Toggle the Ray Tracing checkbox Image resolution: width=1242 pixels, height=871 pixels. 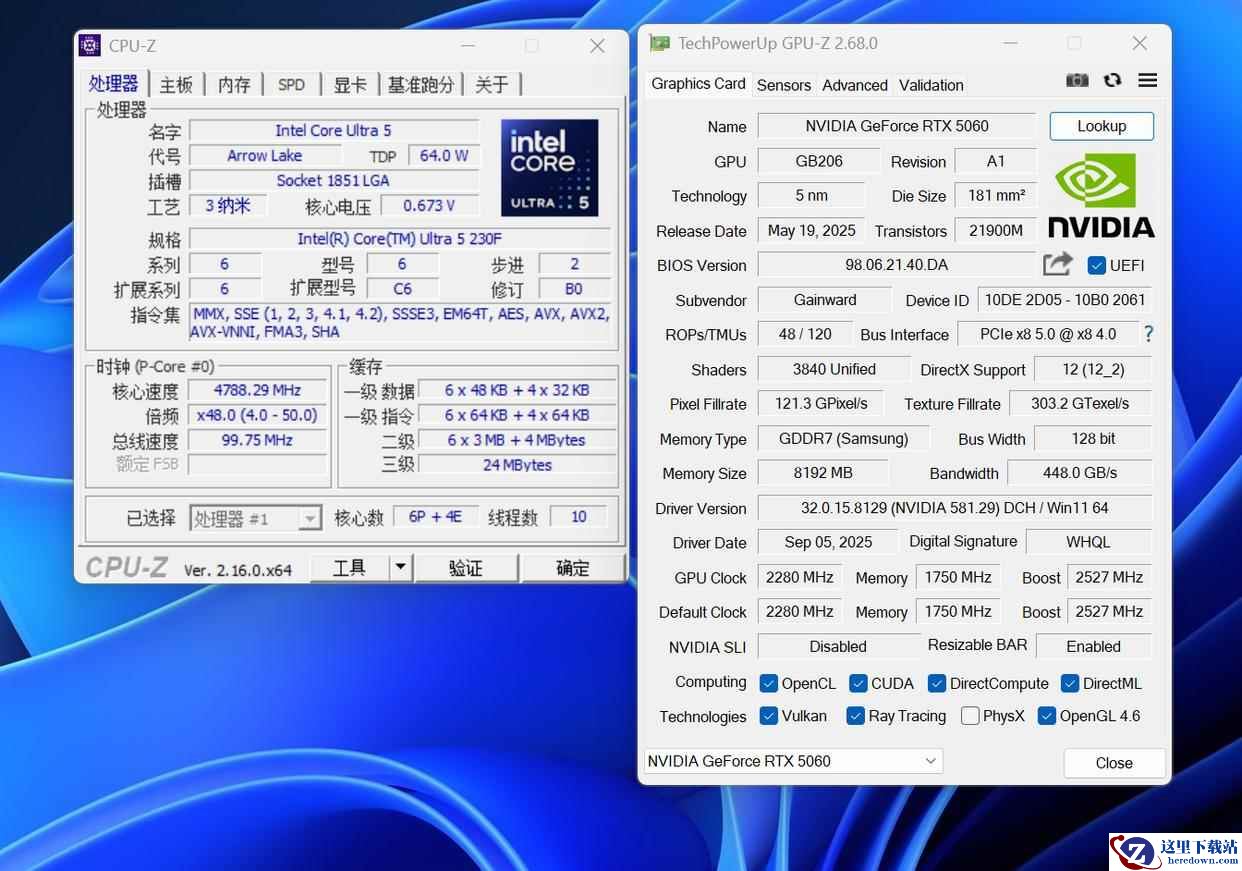(x=855, y=716)
